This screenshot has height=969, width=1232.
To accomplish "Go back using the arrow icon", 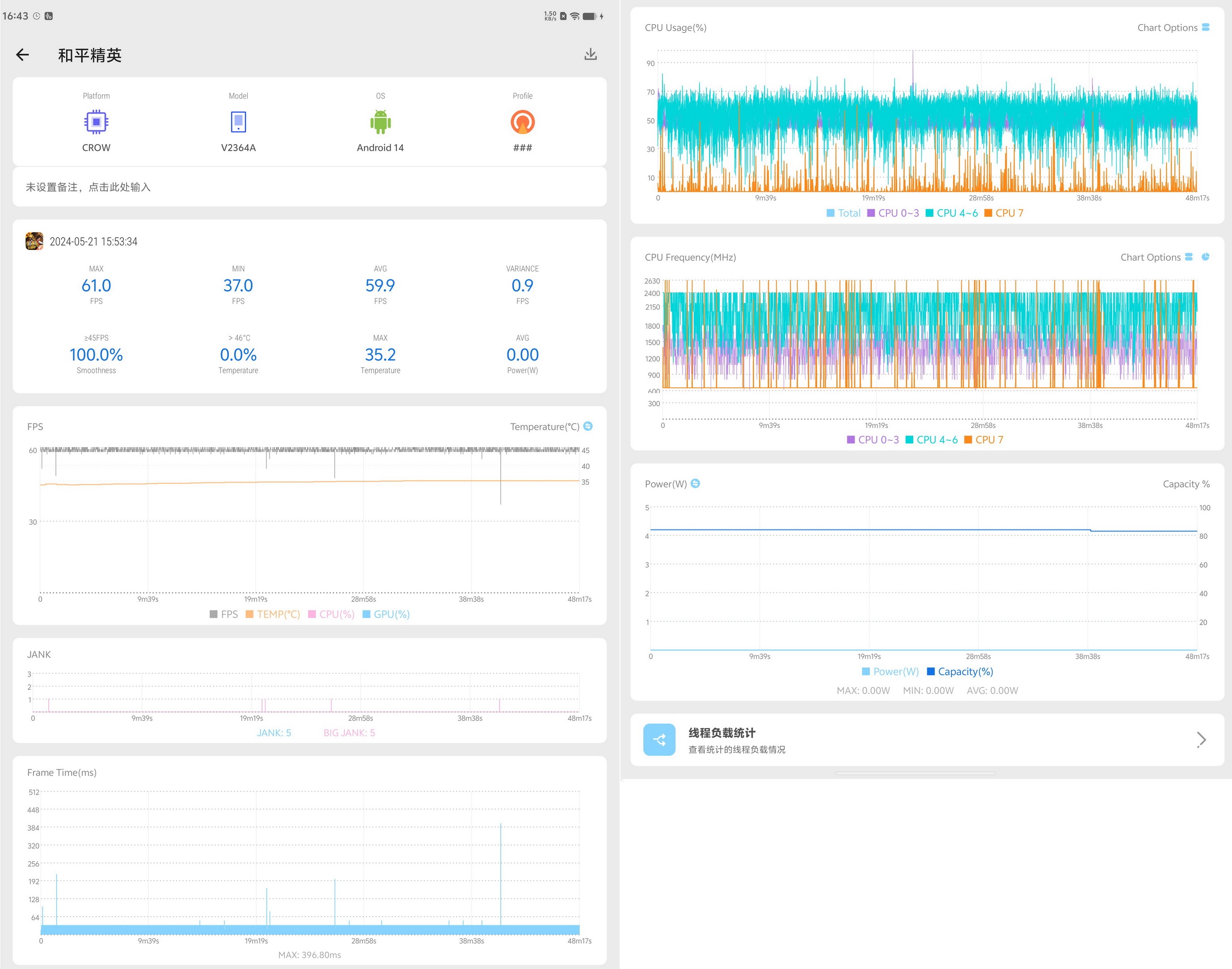I will [22, 55].
